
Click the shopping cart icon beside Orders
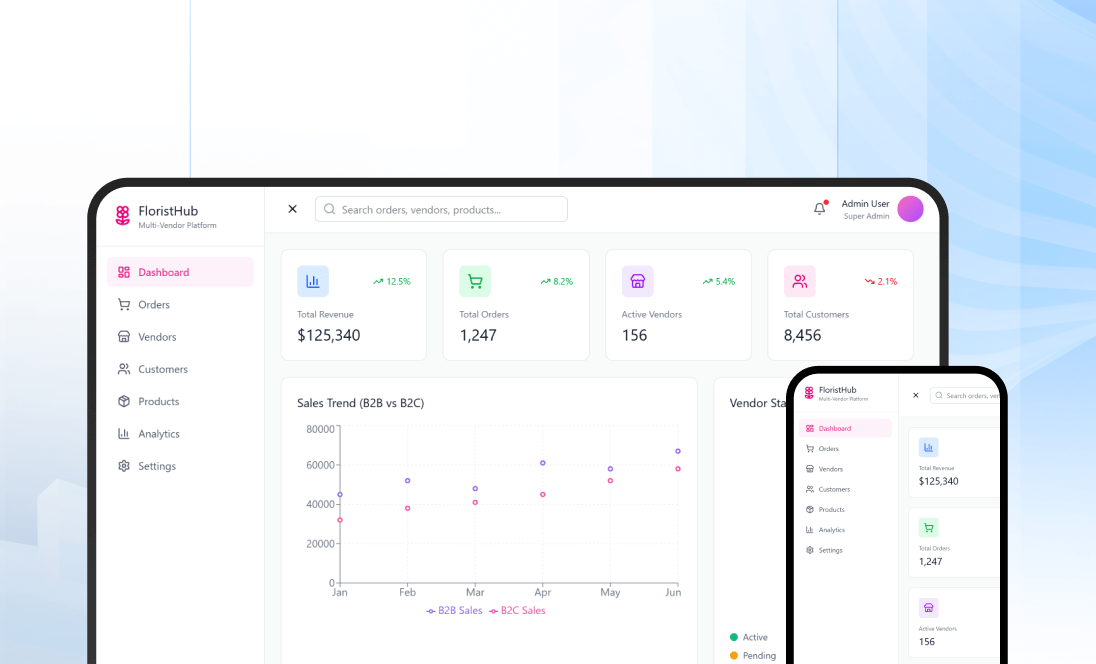click(123, 304)
